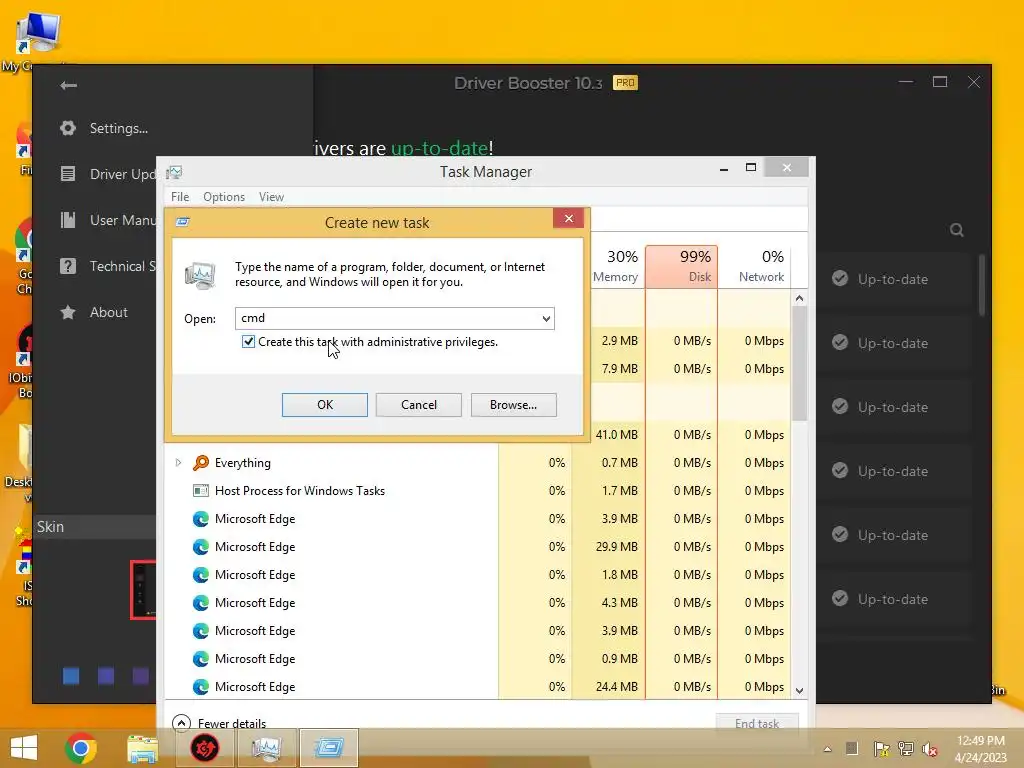Click OK in Create new task
The width and height of the screenshot is (1024, 768).
click(x=325, y=405)
